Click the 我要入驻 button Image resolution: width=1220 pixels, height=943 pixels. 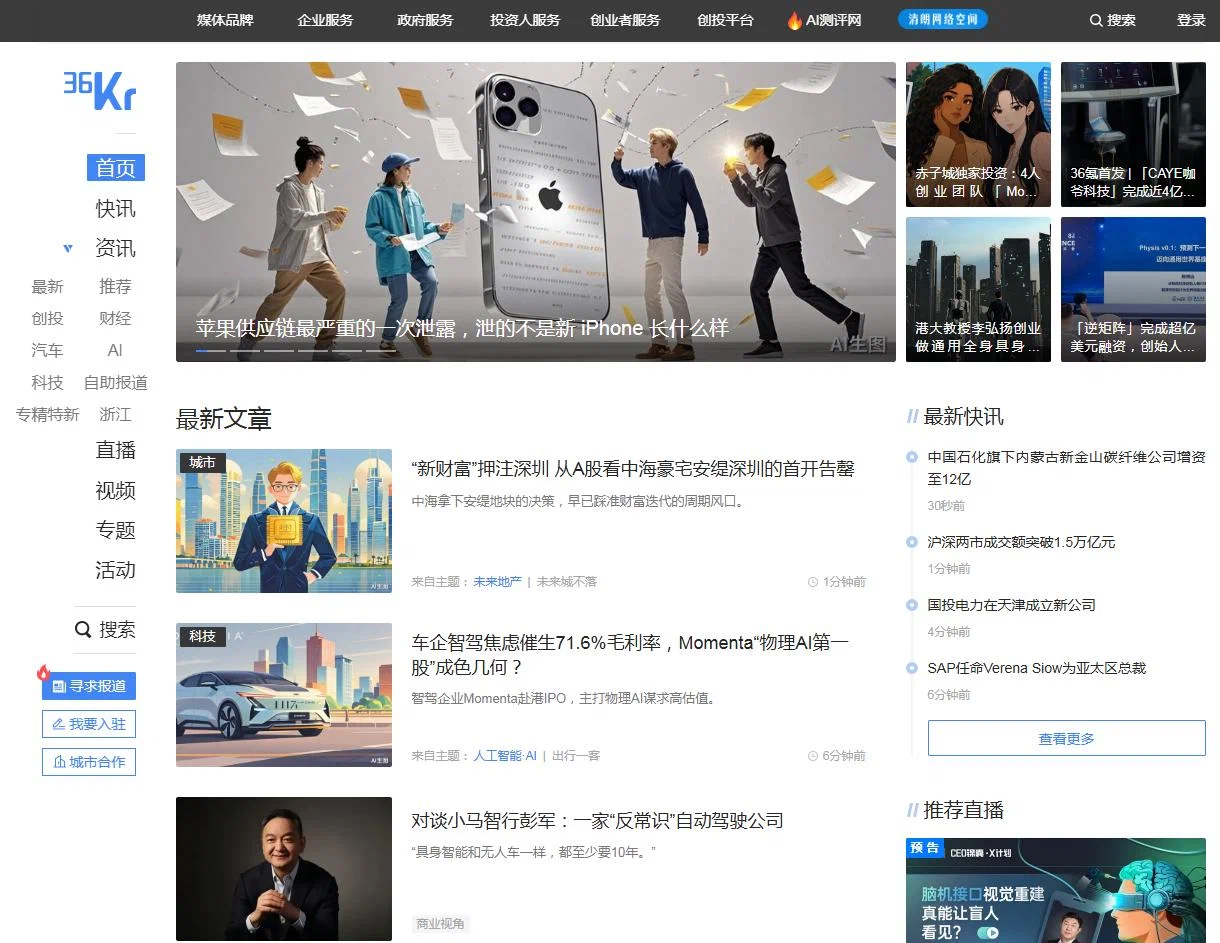tap(89, 724)
